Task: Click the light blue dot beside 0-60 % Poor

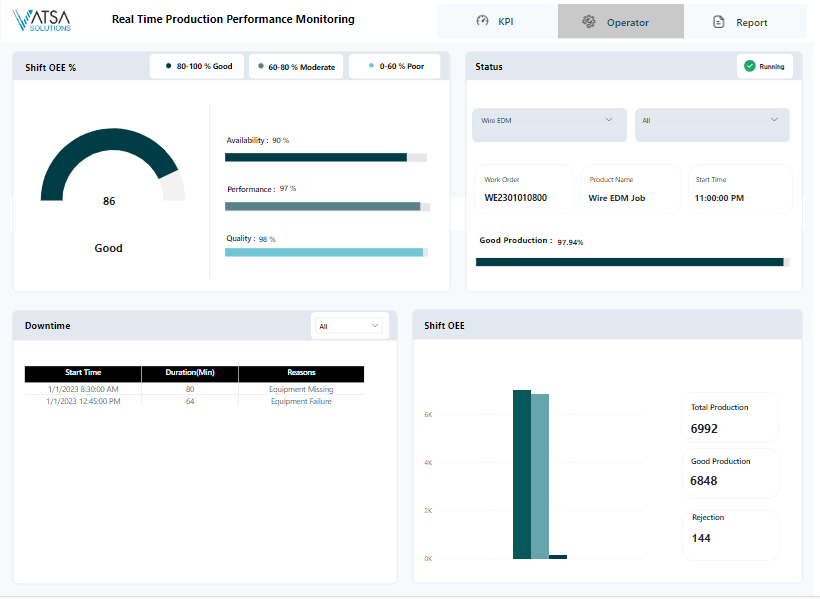Action: (371, 66)
